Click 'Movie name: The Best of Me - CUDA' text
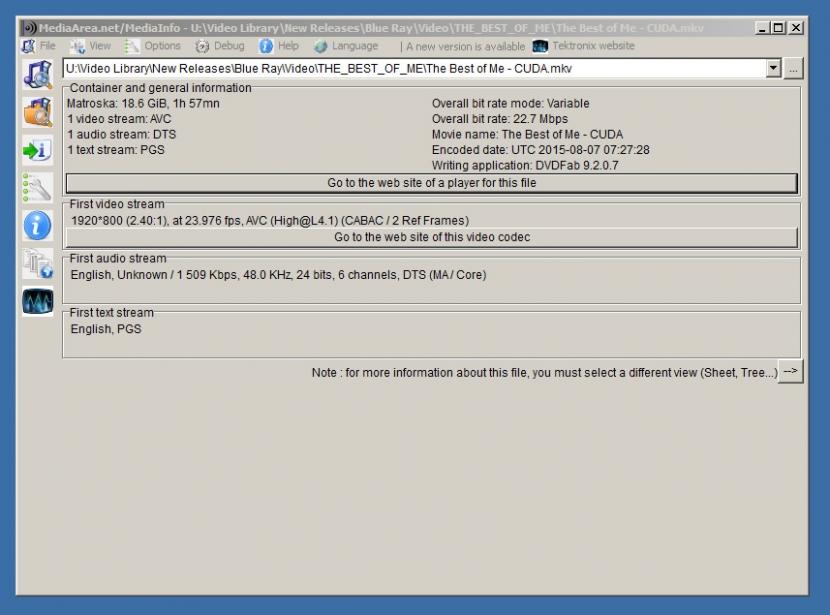Image resolution: width=830 pixels, height=615 pixels. tap(527, 134)
